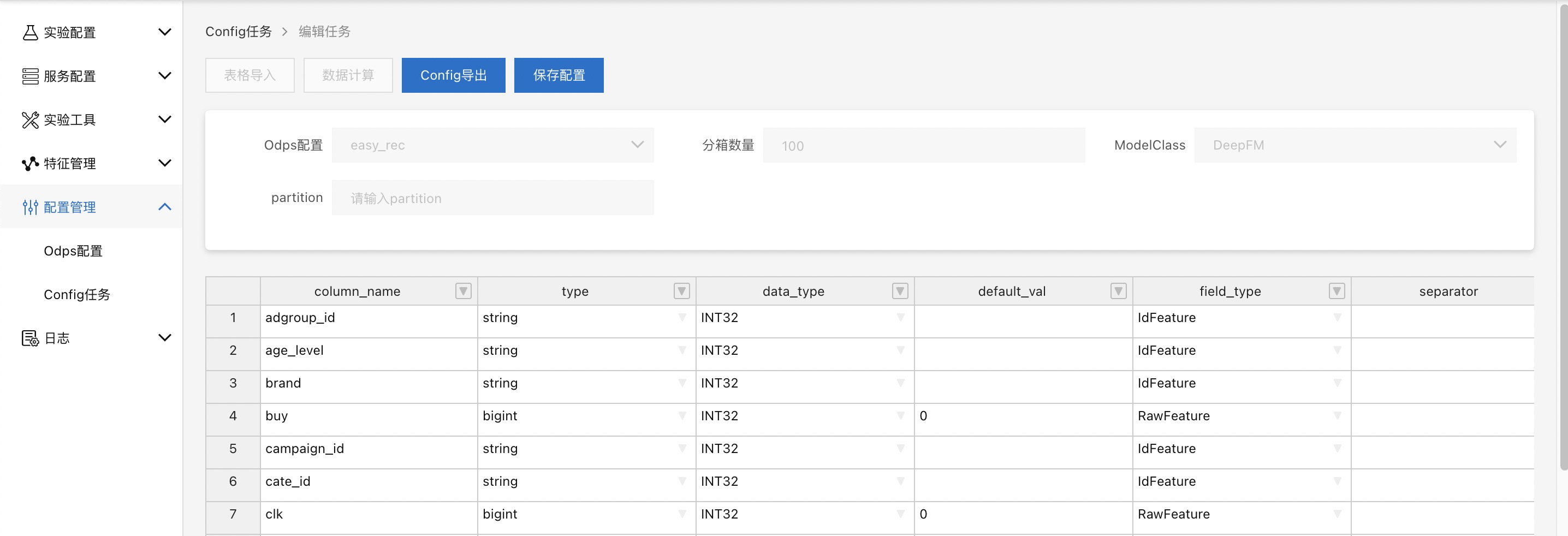Viewport: 1568px width, 536px height.
Task: Click the graph icon beside 特征管理
Action: (x=30, y=164)
